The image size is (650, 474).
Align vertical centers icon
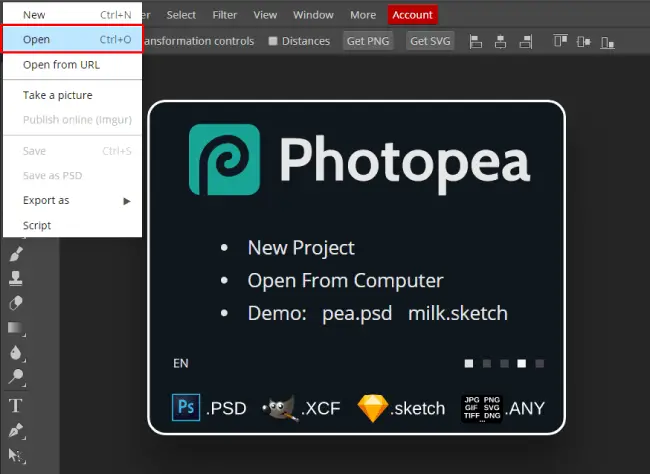tap(584, 41)
